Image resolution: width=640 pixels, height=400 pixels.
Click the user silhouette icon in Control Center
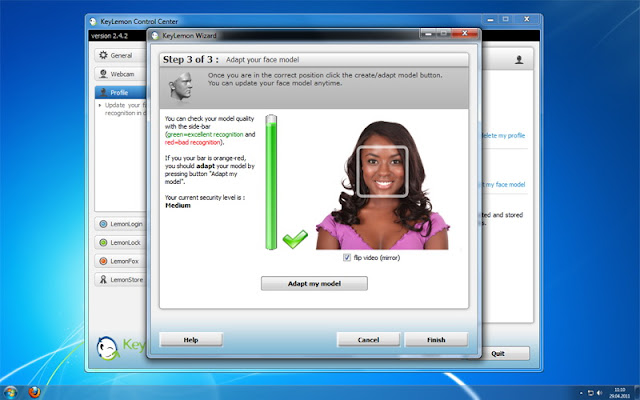[x=519, y=60]
